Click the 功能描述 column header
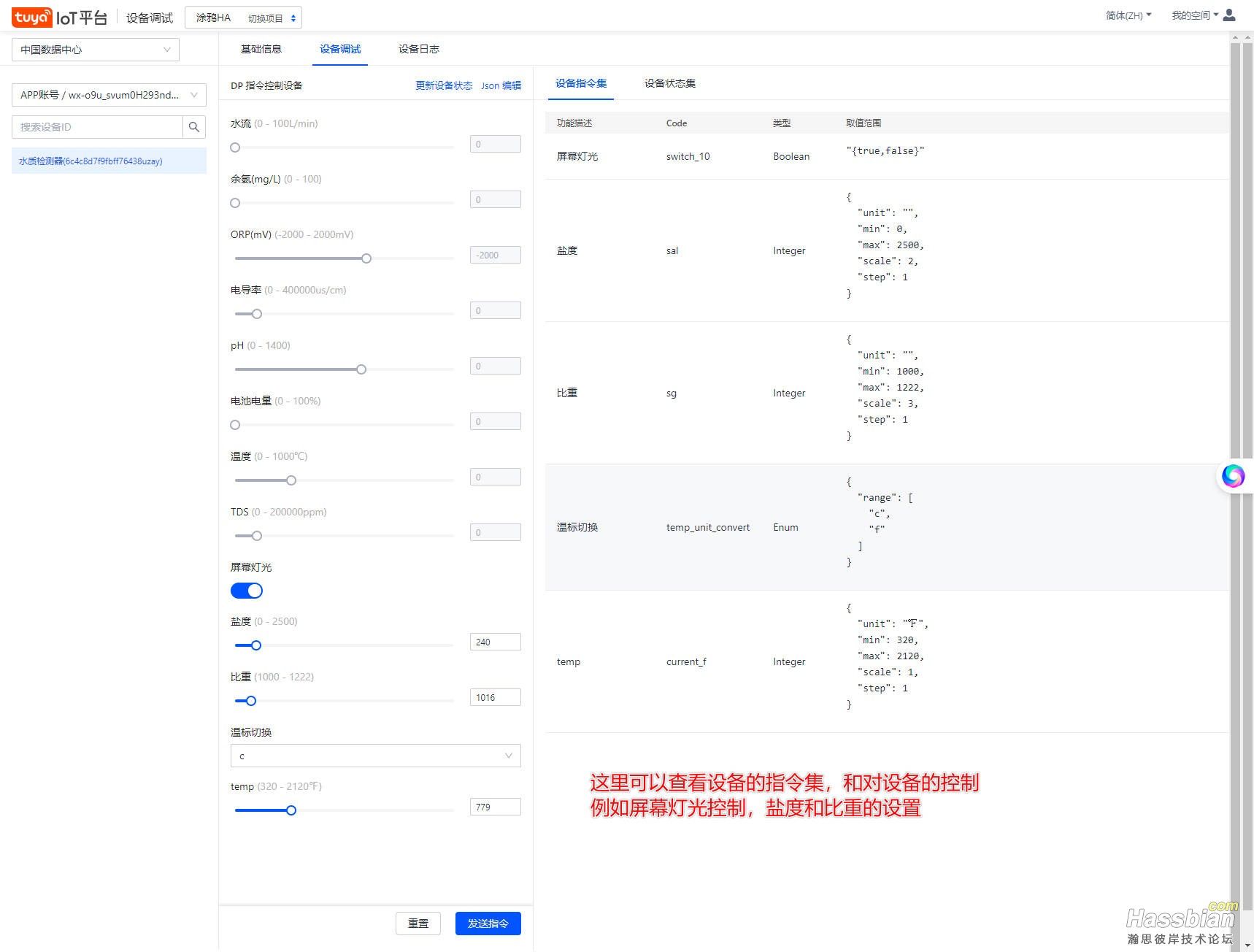 [x=574, y=123]
